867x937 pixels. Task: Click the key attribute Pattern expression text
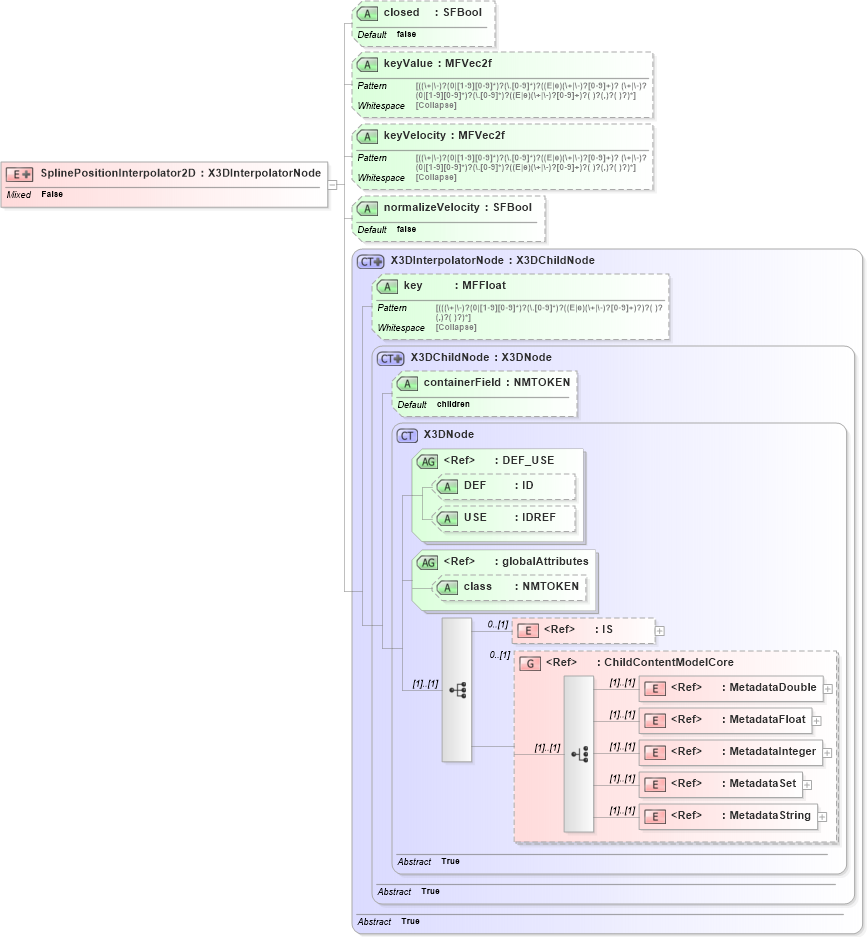[549, 313]
